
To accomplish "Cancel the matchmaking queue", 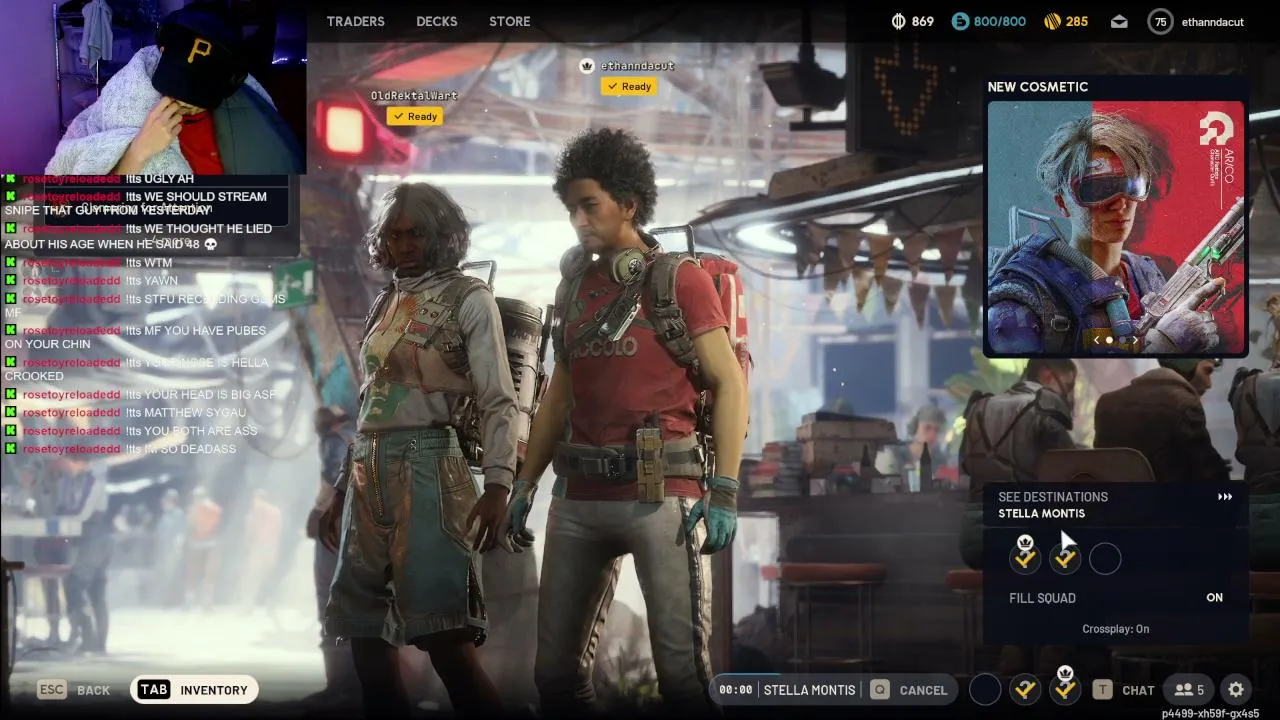I will pyautogui.click(x=923, y=690).
